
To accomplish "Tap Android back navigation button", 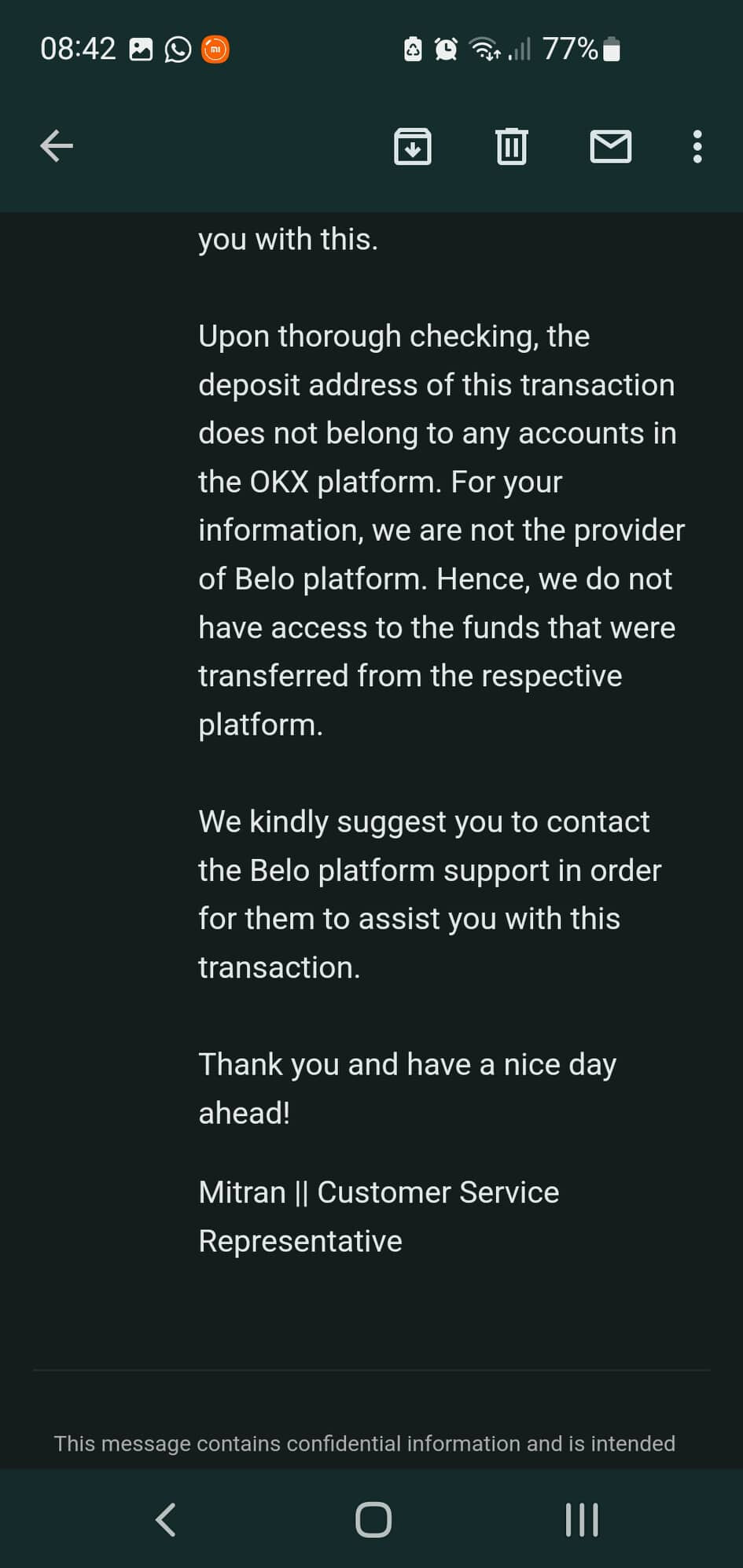I will [x=166, y=1519].
